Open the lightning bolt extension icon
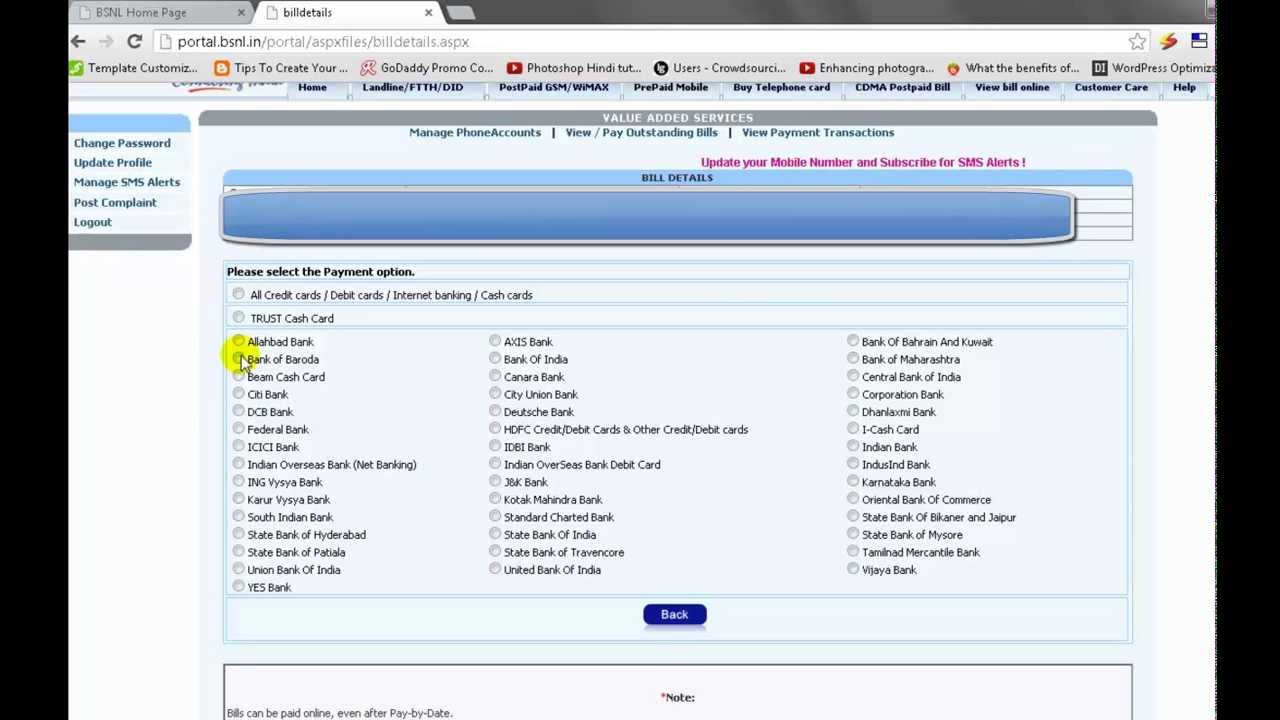 [x=1168, y=41]
